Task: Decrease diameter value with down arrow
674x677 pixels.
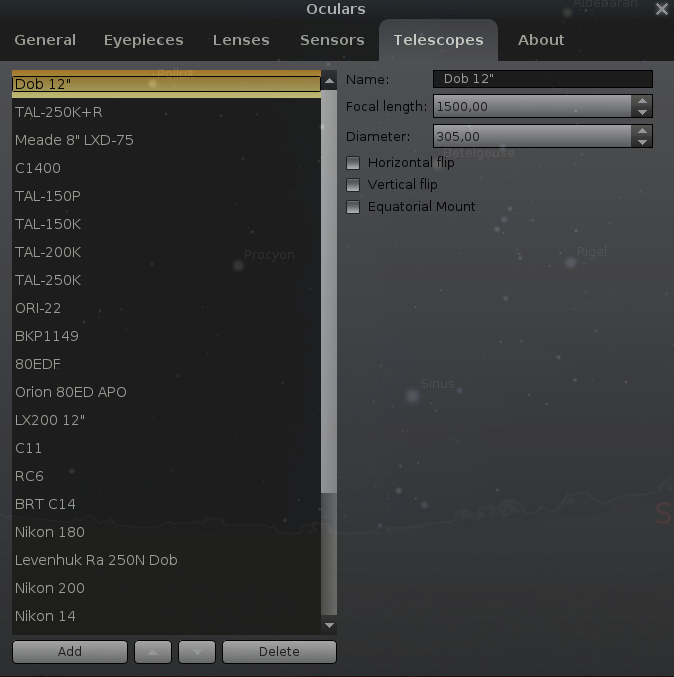Action: point(643,142)
